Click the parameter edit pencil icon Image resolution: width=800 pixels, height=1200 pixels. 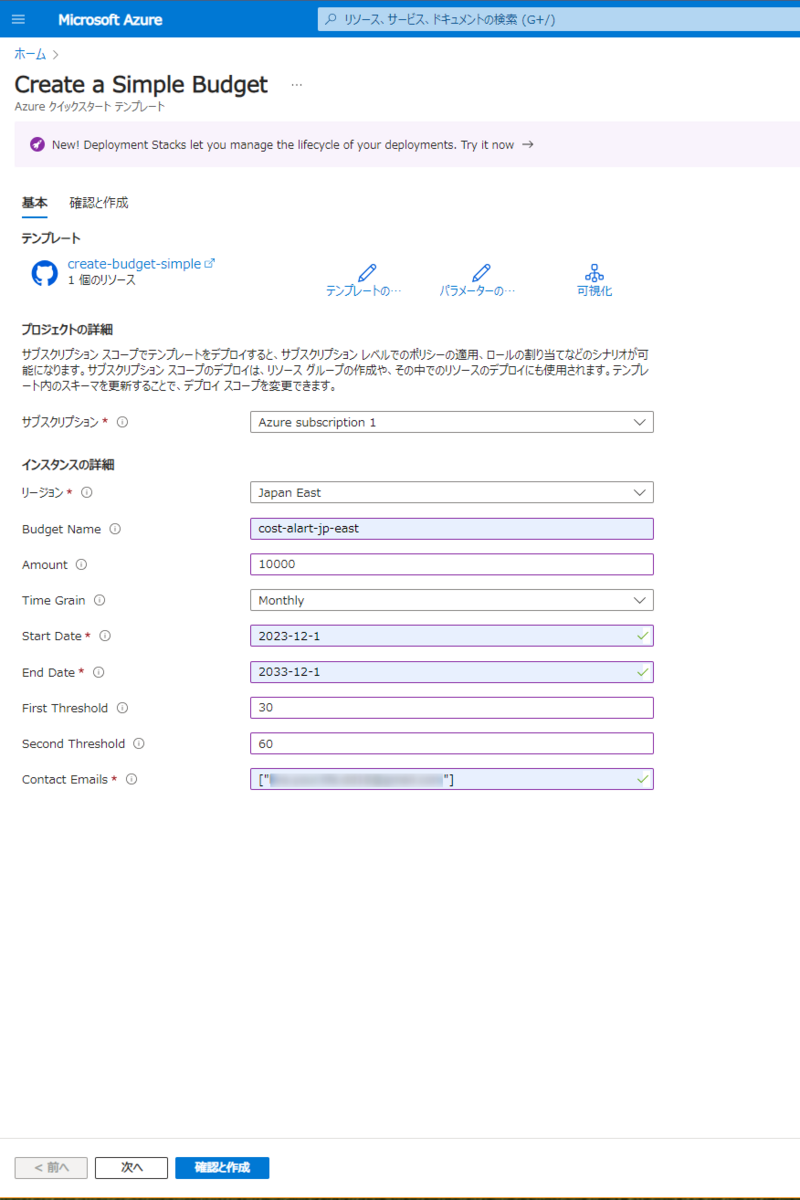[481, 272]
